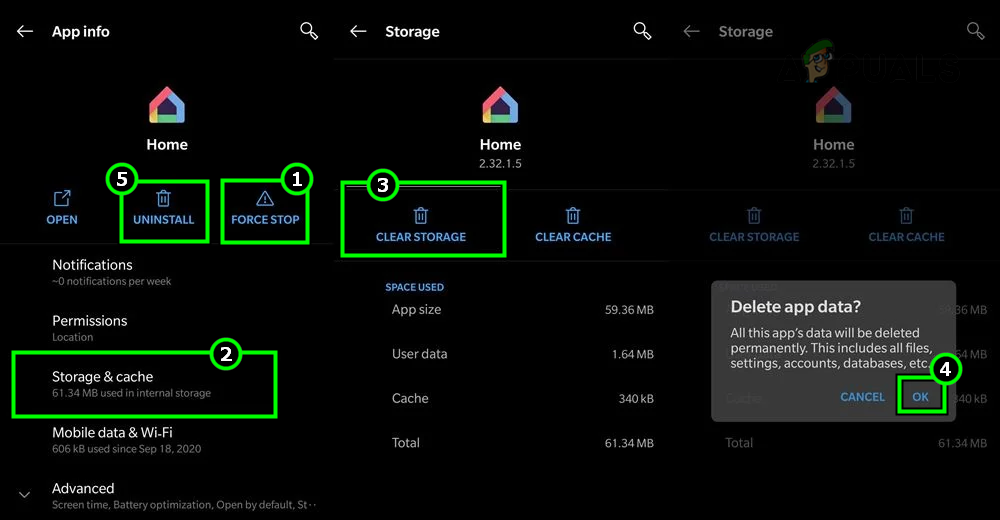Image resolution: width=1000 pixels, height=520 pixels.
Task: Tap back arrow on App info screen
Action: (x=25, y=32)
